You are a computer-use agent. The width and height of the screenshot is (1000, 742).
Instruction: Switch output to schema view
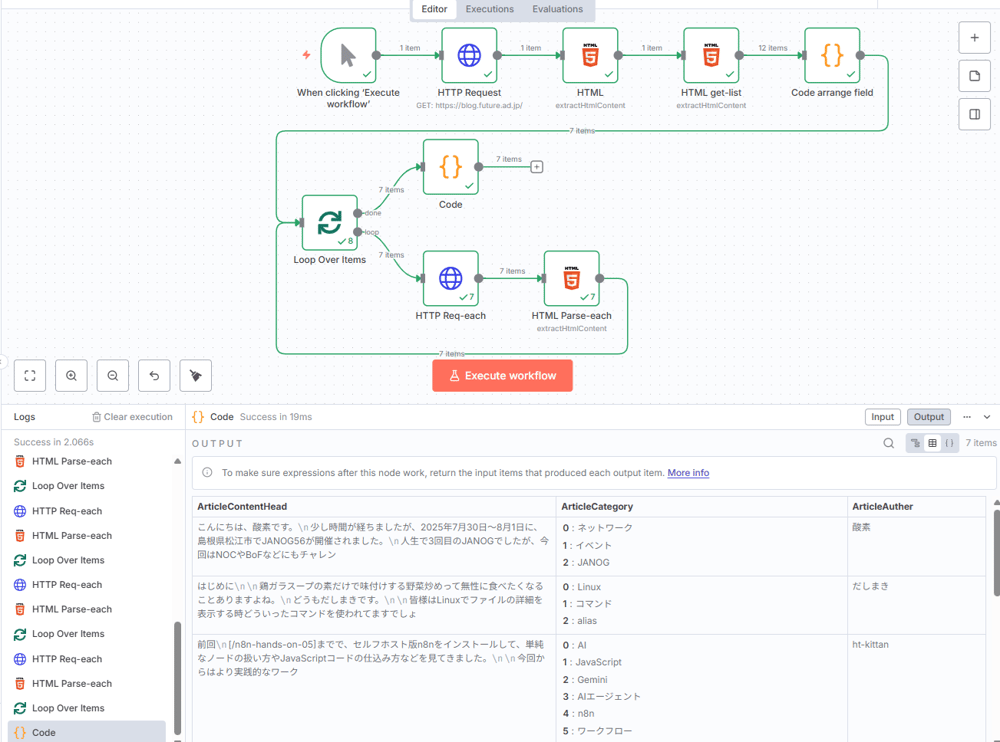915,443
